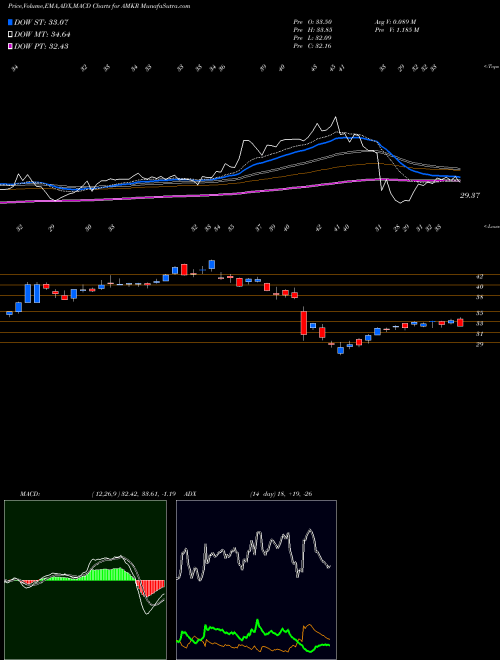Image resolution: width=500 pixels, height=660 pixels.
Task: Click the 35 price level axis label
Action: point(479,313)
